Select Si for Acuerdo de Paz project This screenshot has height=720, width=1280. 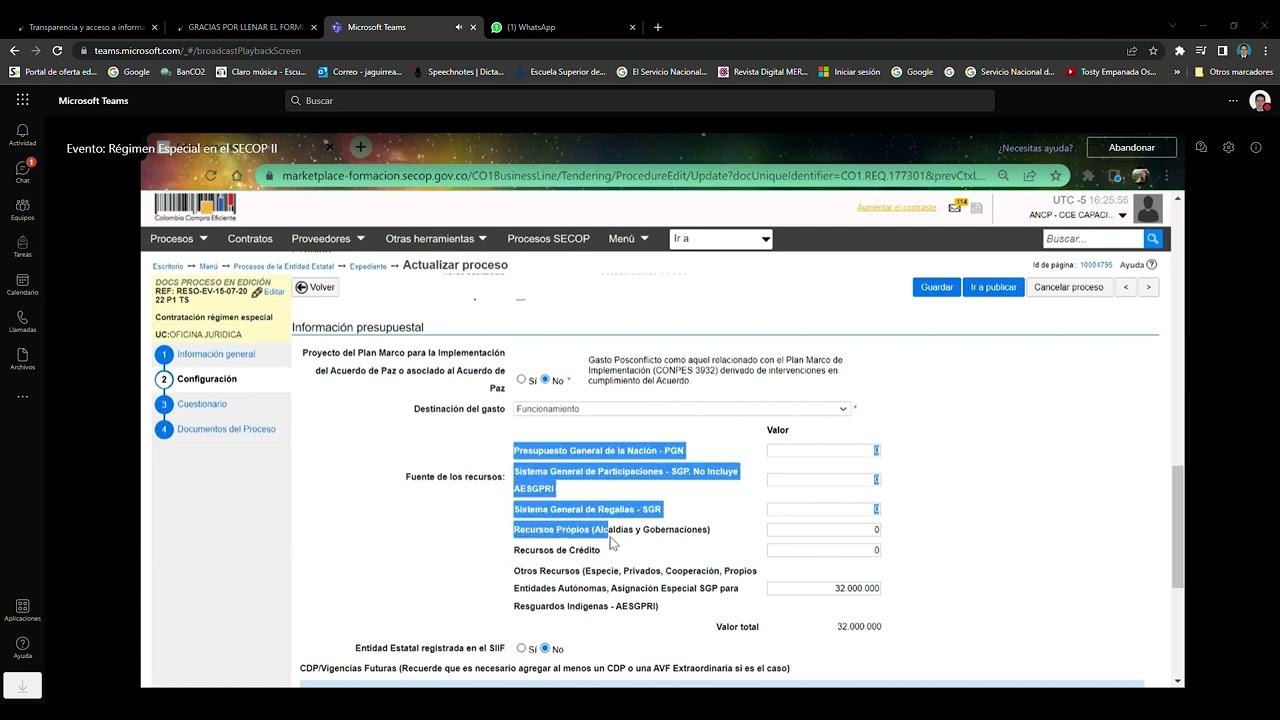coord(521,380)
